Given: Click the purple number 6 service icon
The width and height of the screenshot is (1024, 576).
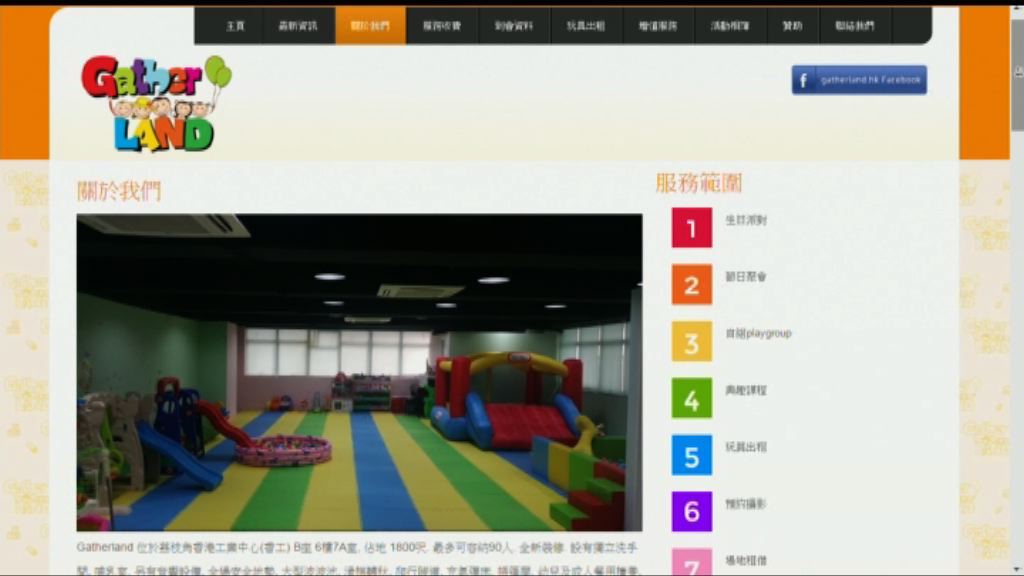Looking at the screenshot, I should (x=691, y=511).
